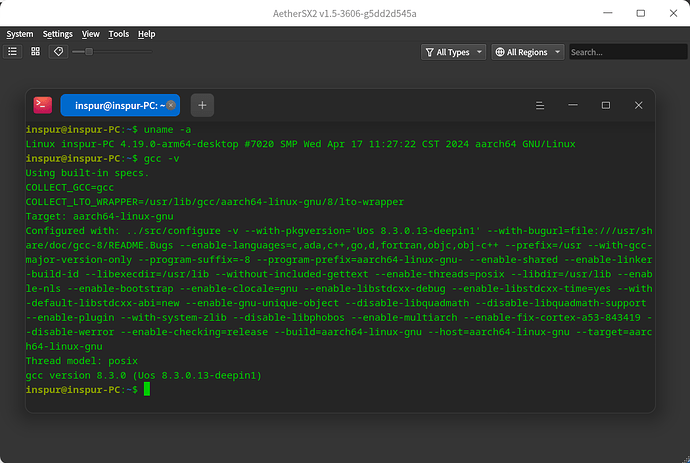Minimize the terminal window
Screen dimensions: 690x463
[573, 105]
